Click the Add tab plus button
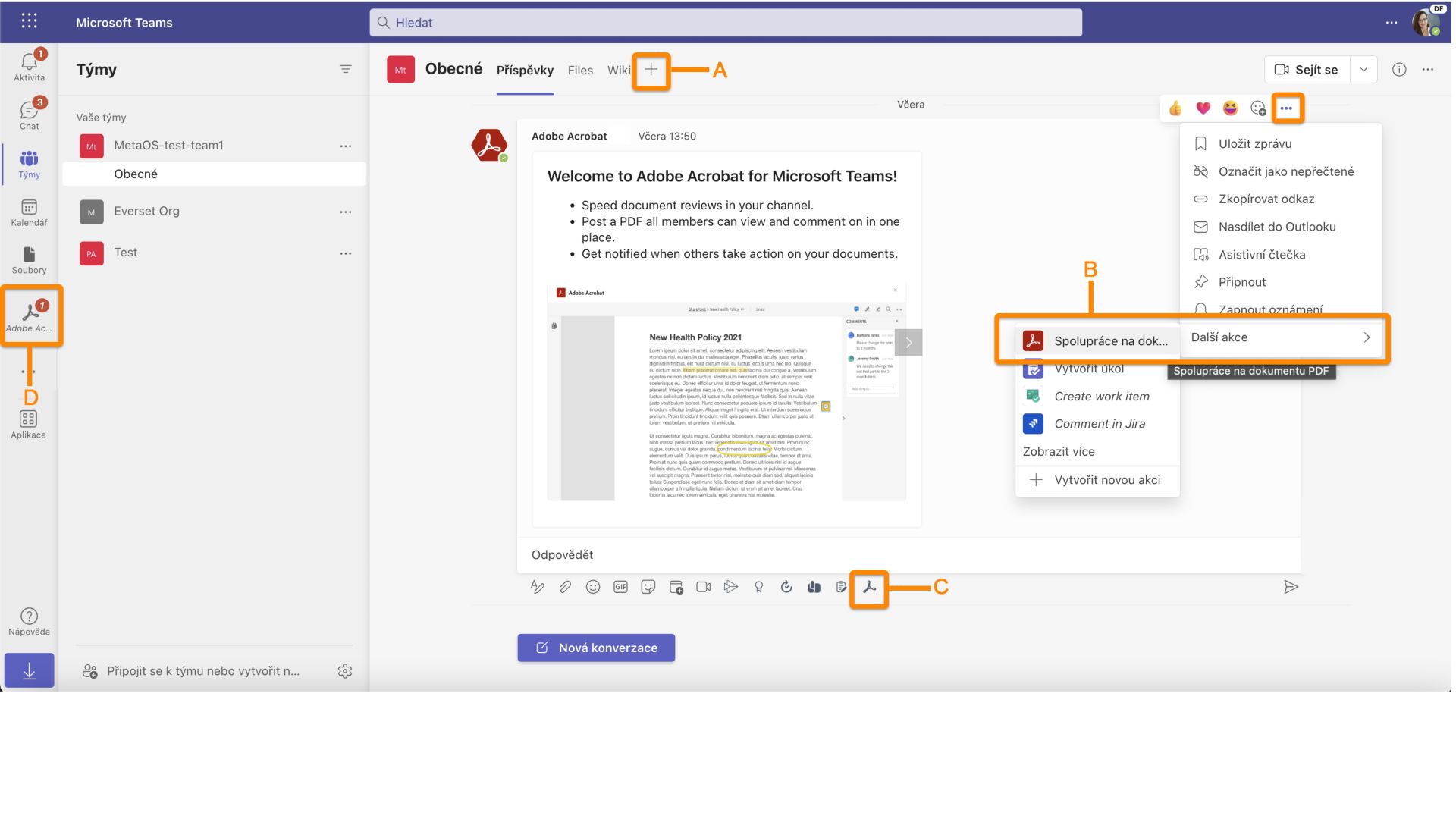Image resolution: width=1456 pixels, height=819 pixels. pyautogui.click(x=649, y=69)
